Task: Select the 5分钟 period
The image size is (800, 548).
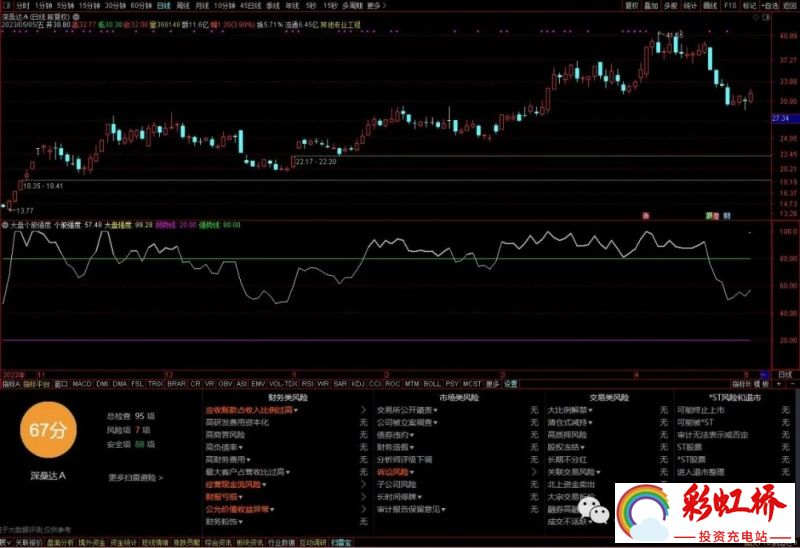Action: (65, 6)
